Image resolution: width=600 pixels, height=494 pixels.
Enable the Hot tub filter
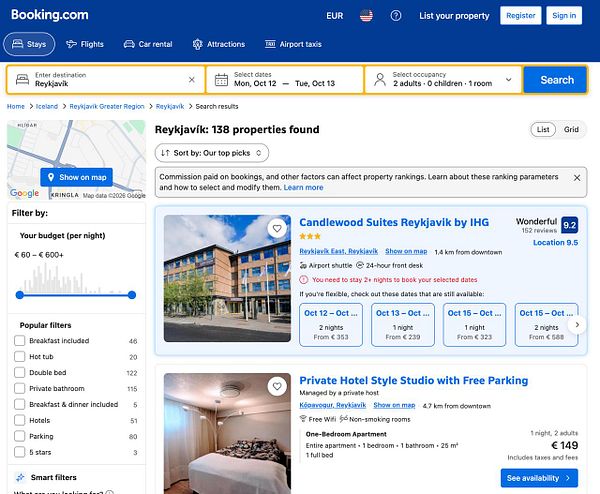(x=20, y=357)
